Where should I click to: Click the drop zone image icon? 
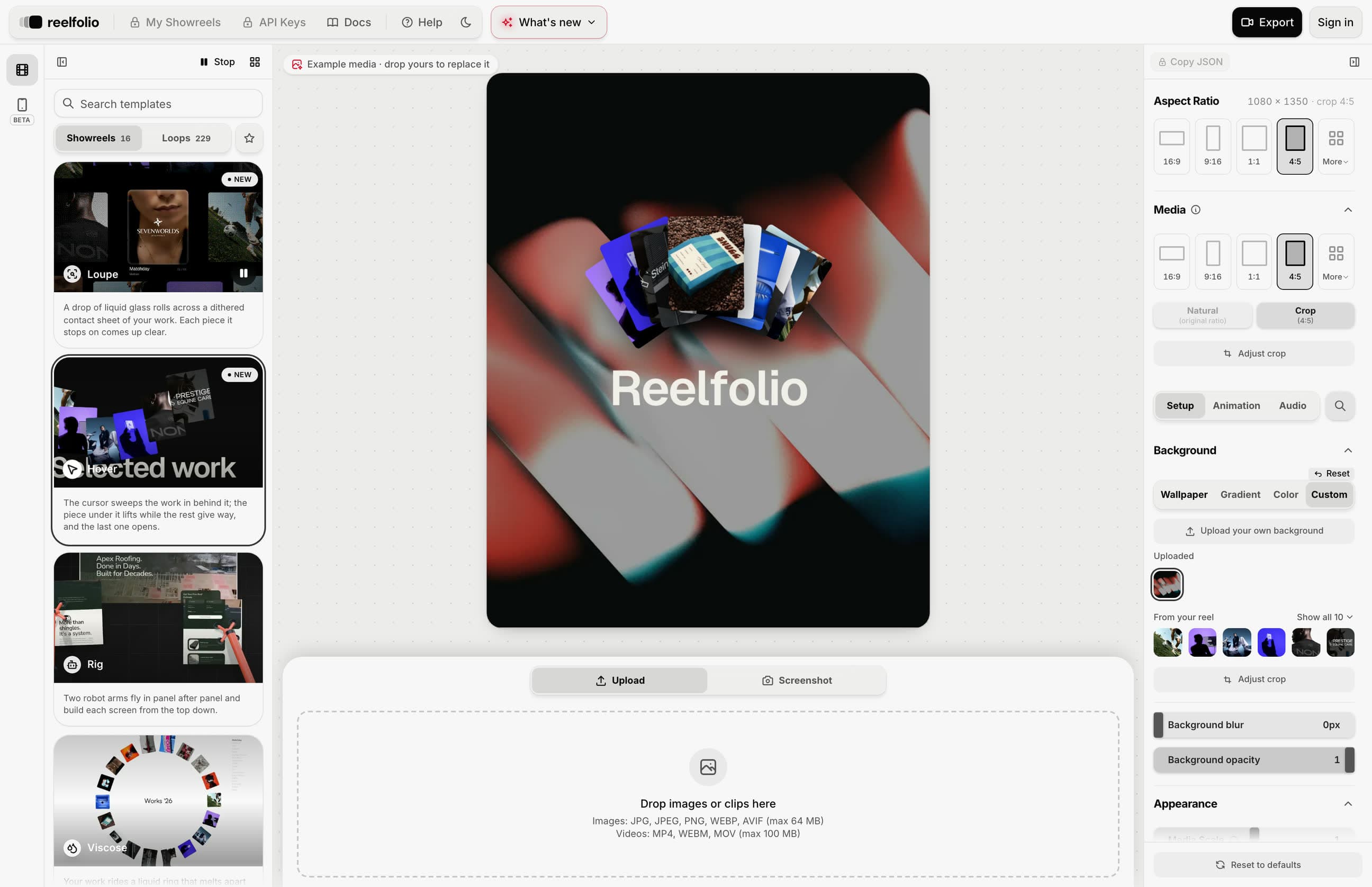[x=708, y=767]
